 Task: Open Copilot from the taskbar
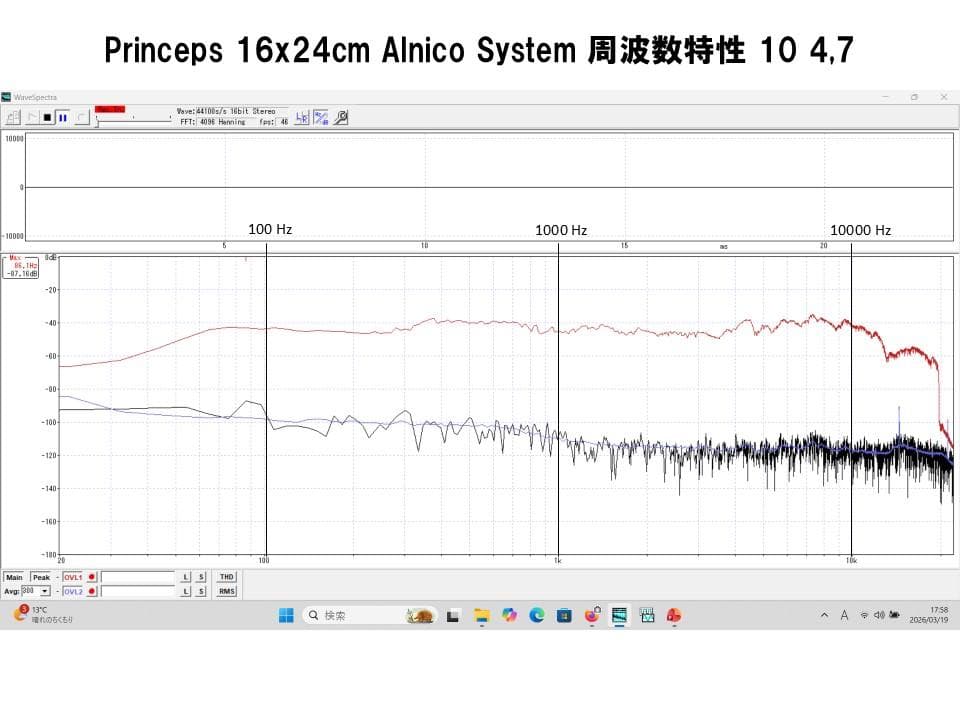pos(509,615)
